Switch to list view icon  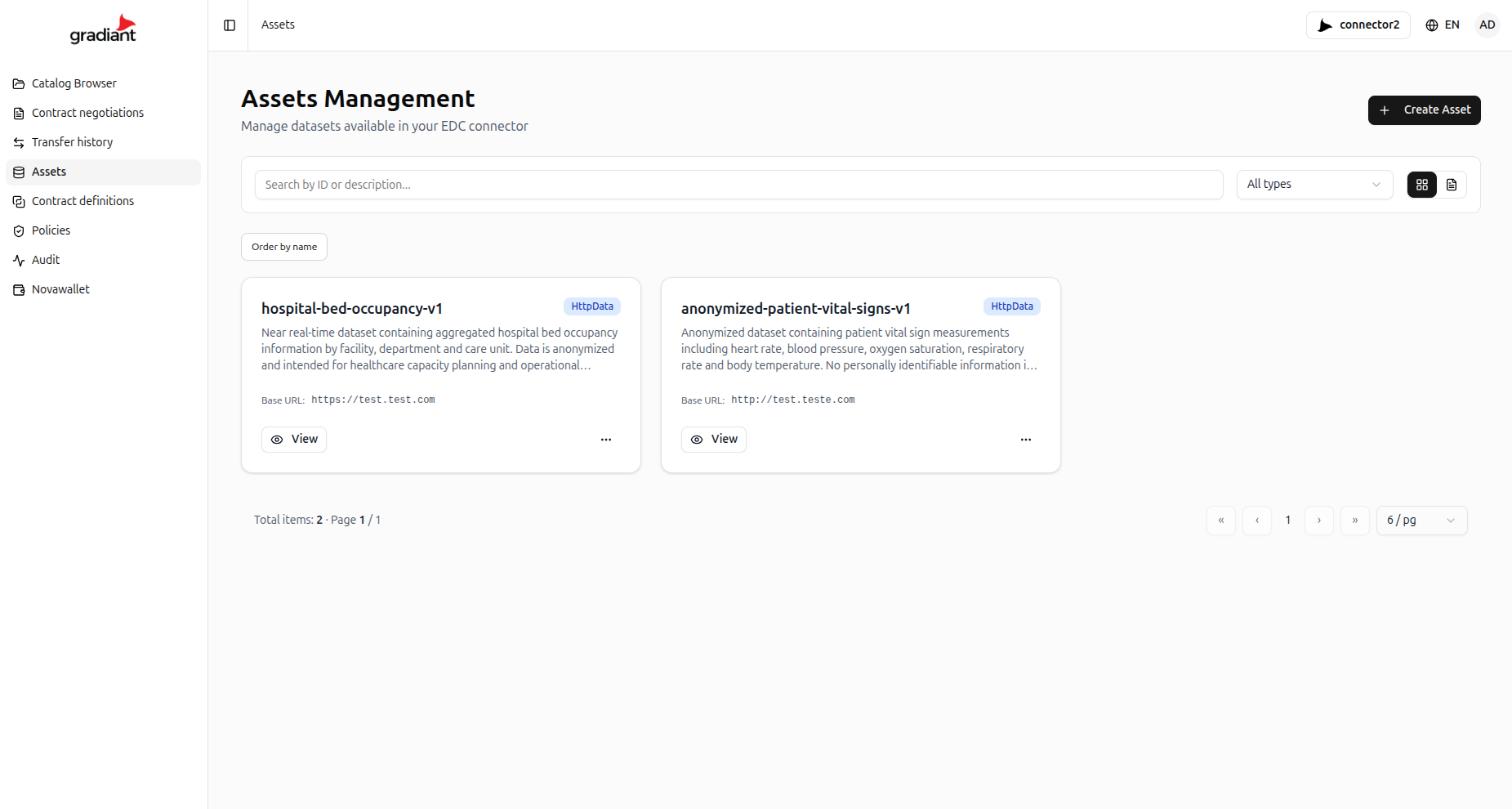pyautogui.click(x=1452, y=185)
